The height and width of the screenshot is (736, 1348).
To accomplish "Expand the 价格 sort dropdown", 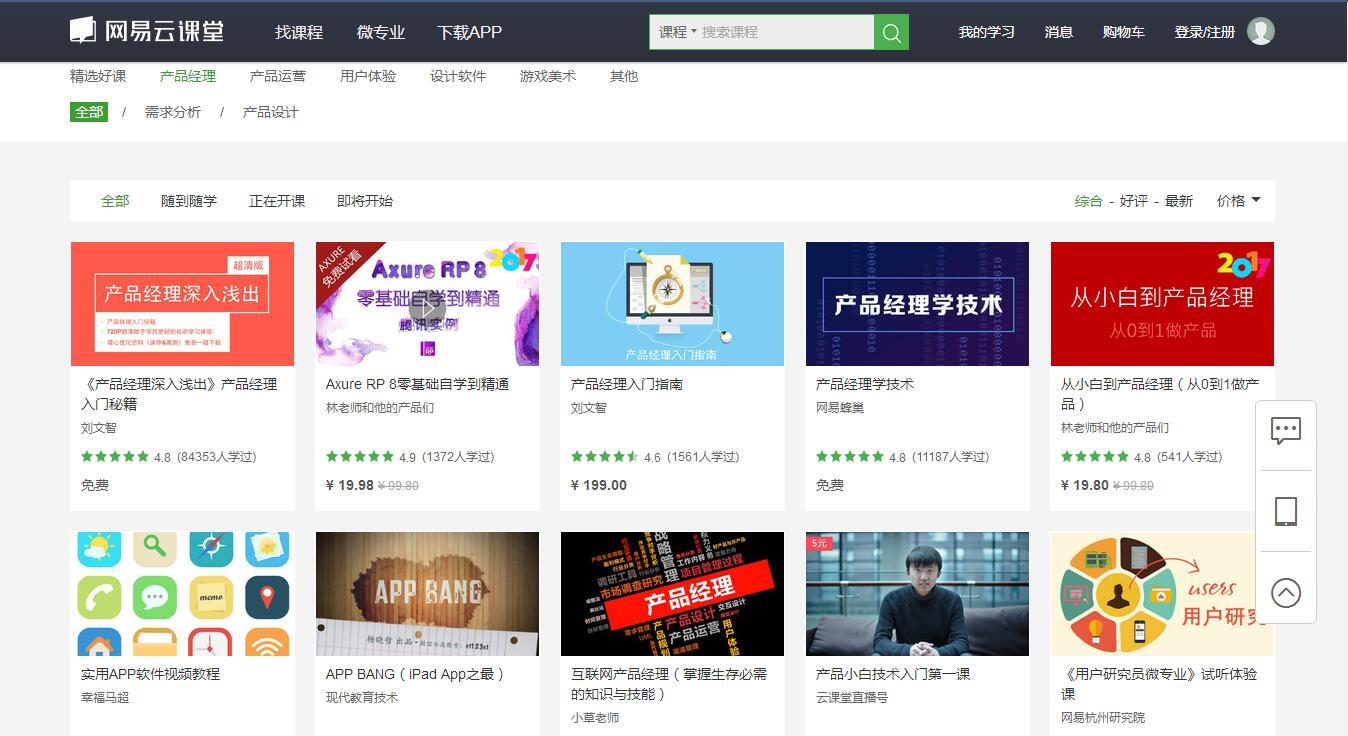I will [x=1238, y=201].
